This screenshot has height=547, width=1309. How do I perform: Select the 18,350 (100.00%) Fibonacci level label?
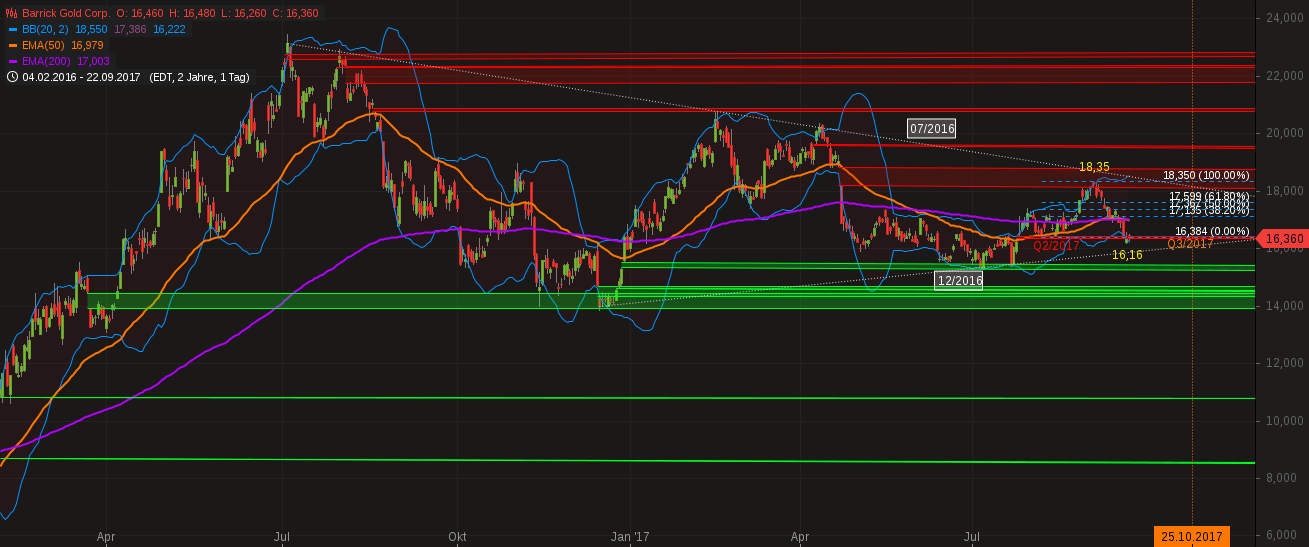coord(1206,175)
